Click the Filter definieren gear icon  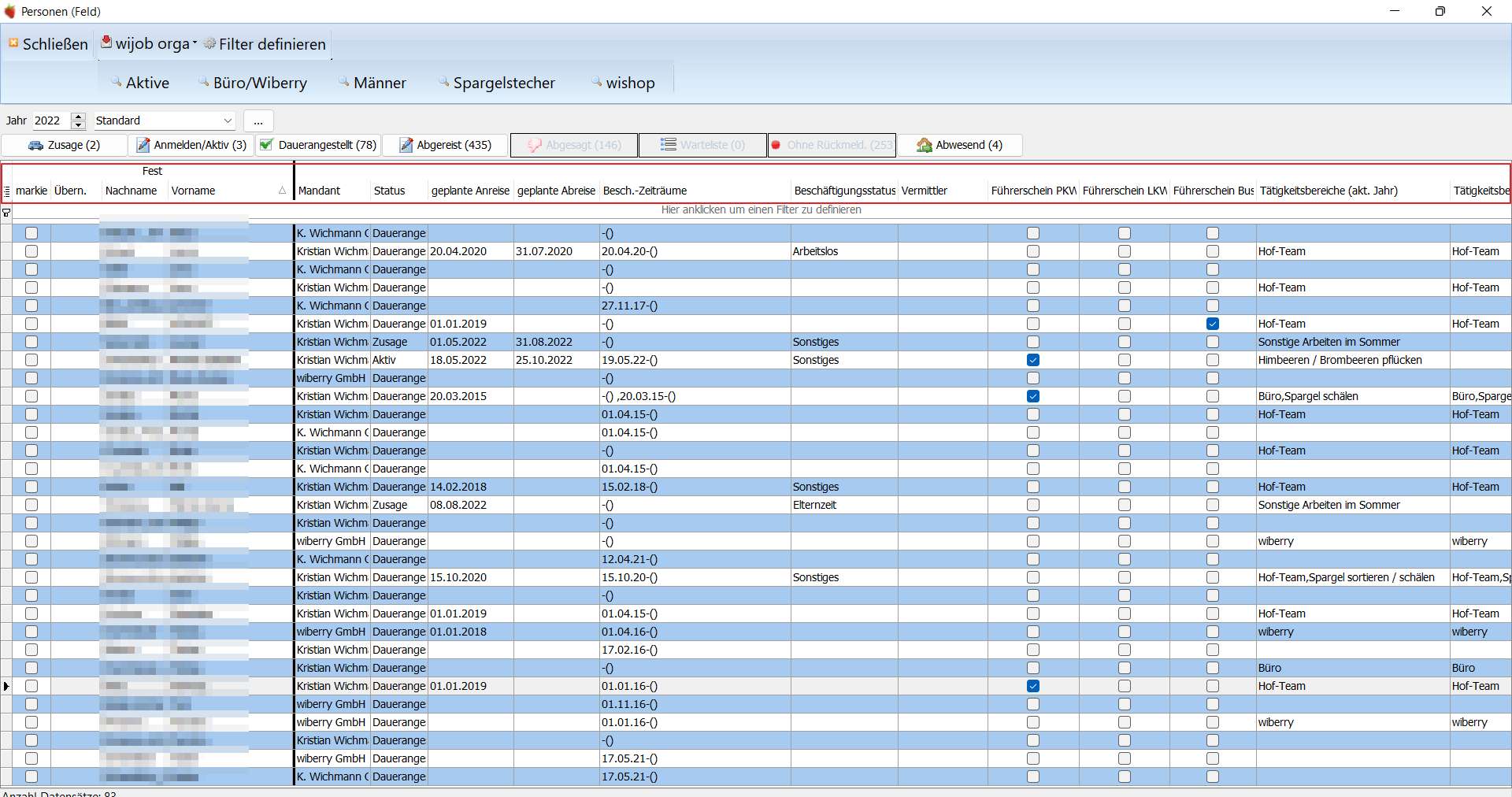(x=209, y=44)
